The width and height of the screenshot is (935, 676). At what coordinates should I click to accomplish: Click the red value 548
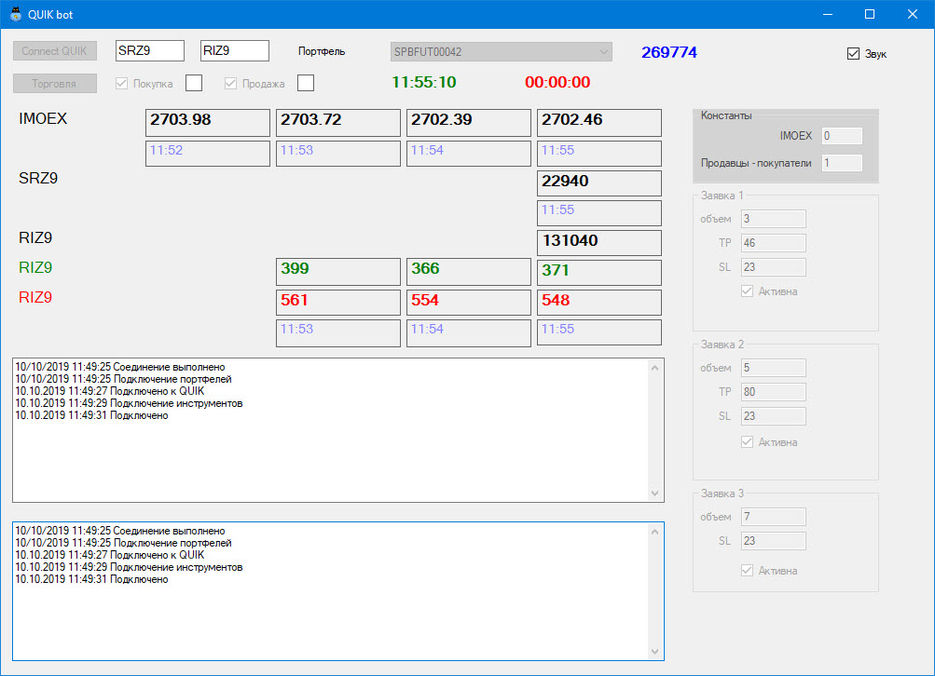(599, 302)
